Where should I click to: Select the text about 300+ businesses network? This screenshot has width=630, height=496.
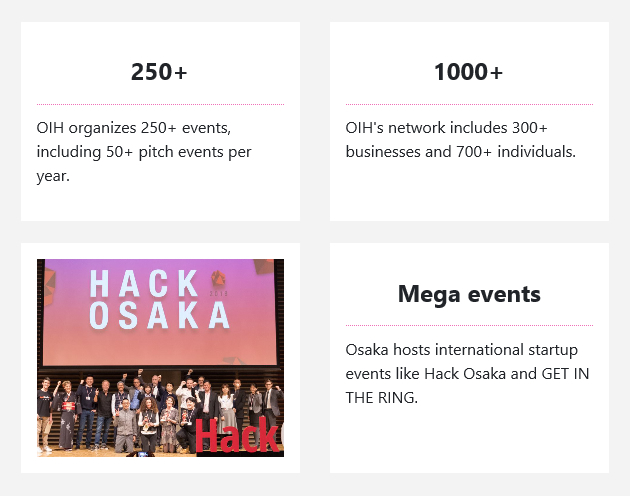click(x=460, y=139)
